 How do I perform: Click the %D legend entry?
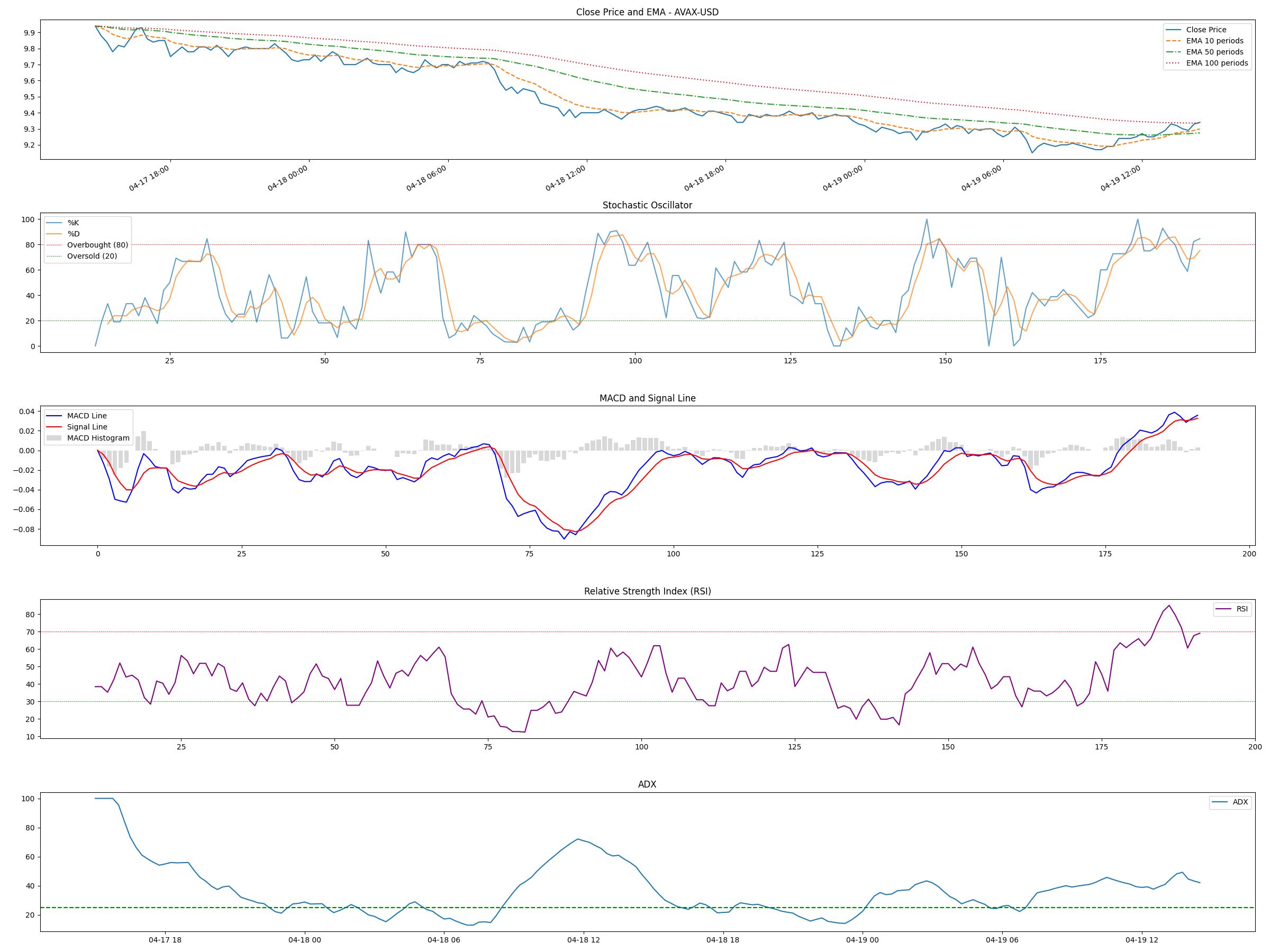pyautogui.click(x=73, y=234)
